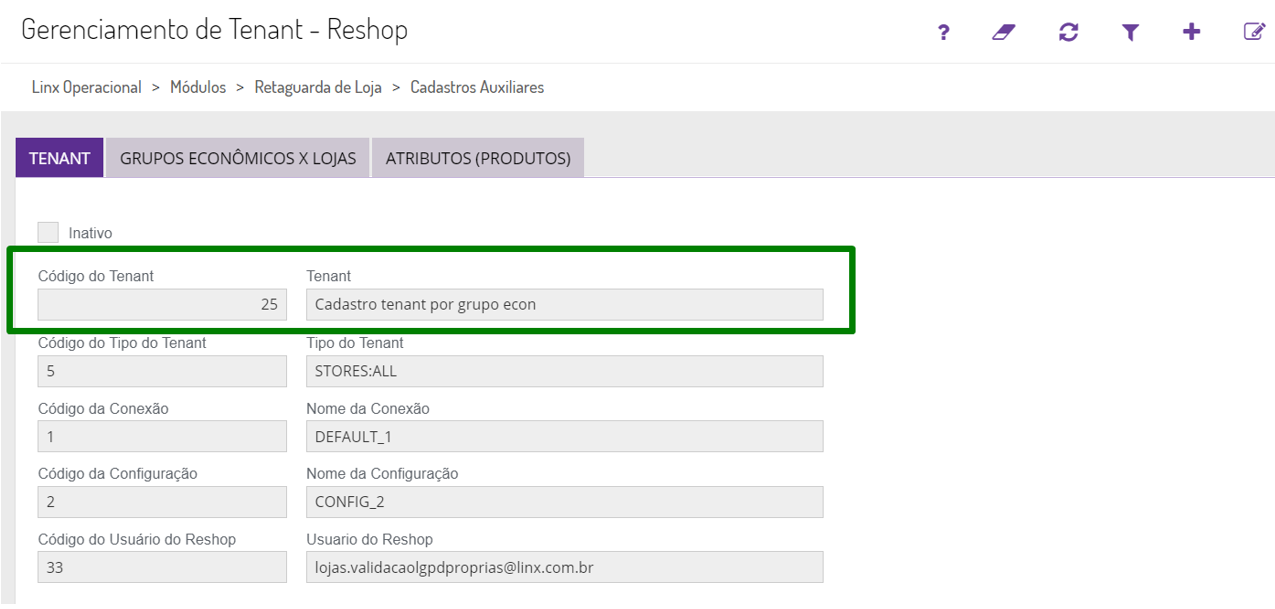
Task: Add a new tenant with plus icon
Action: click(x=1191, y=32)
